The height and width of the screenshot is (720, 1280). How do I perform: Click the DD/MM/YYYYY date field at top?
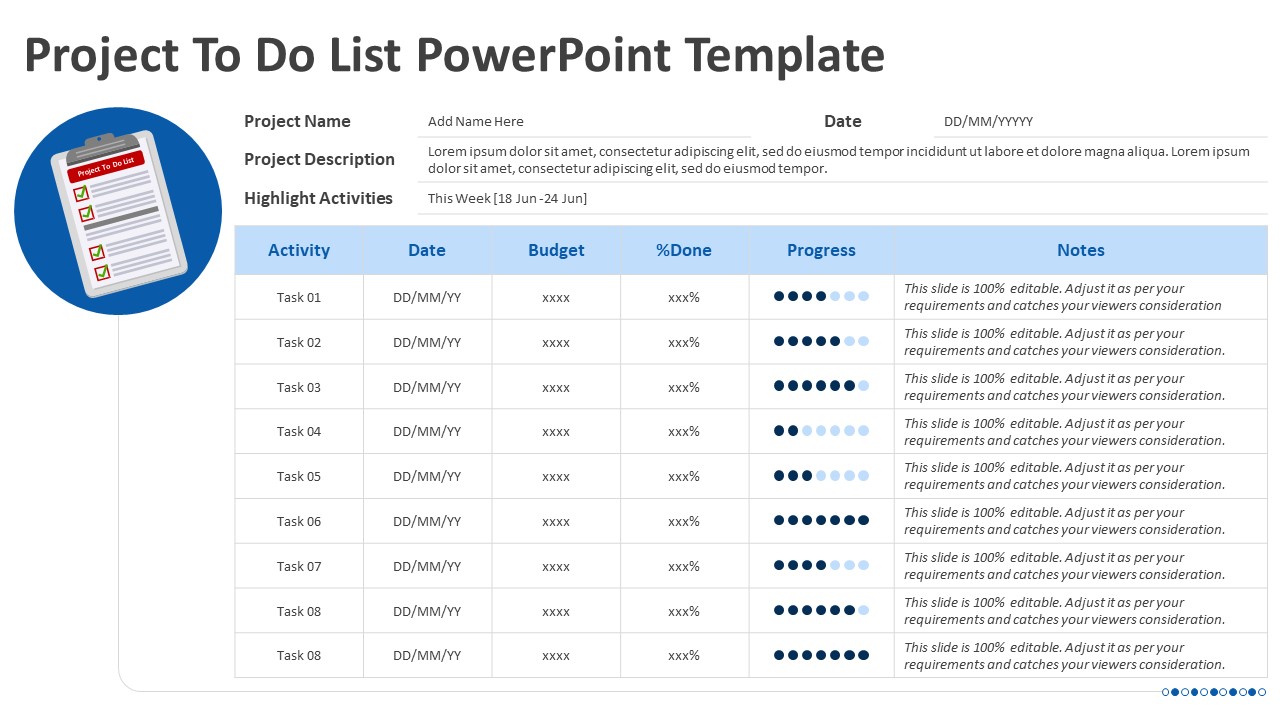[x=988, y=122]
